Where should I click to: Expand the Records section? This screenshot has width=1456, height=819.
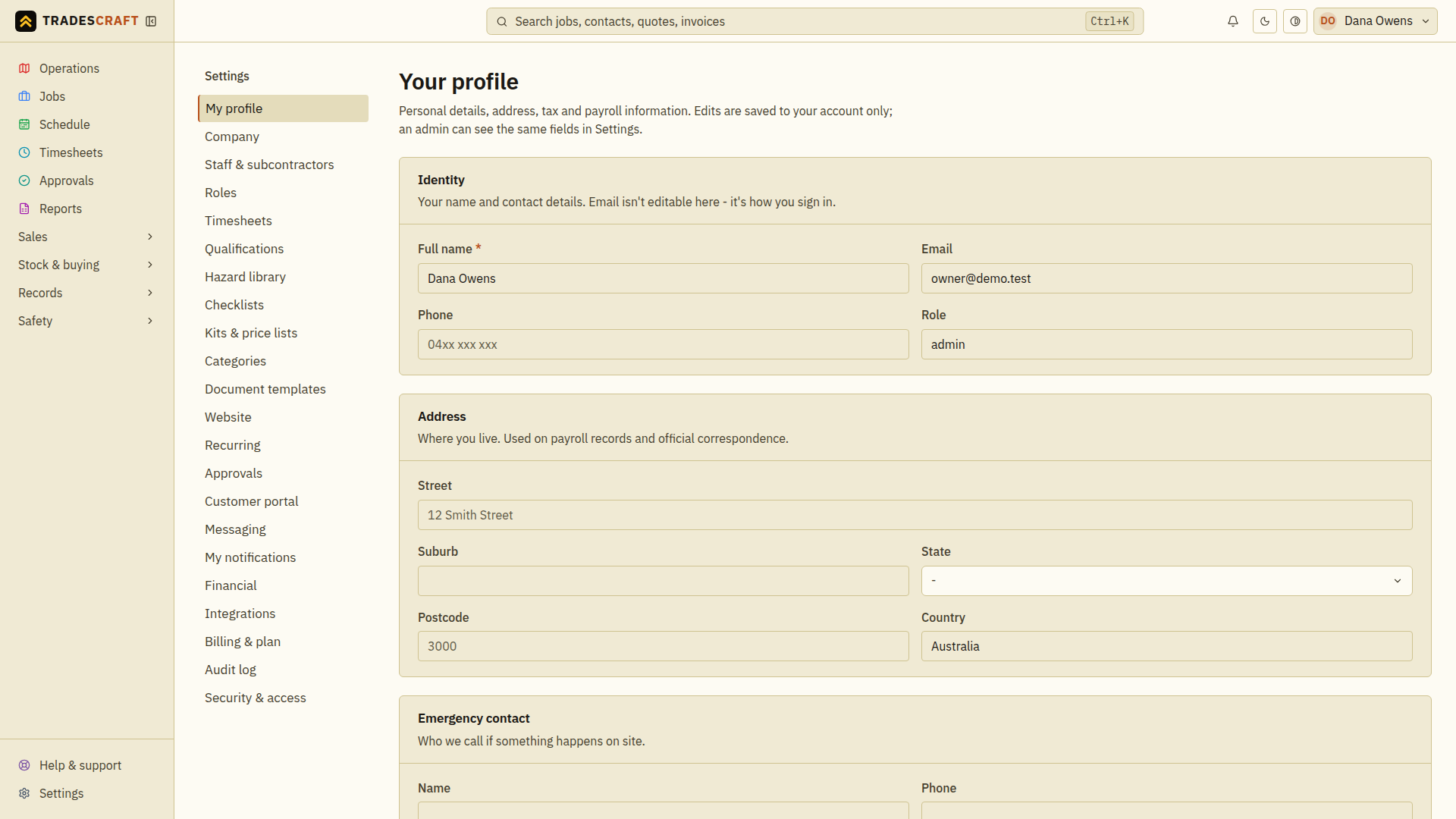click(86, 293)
